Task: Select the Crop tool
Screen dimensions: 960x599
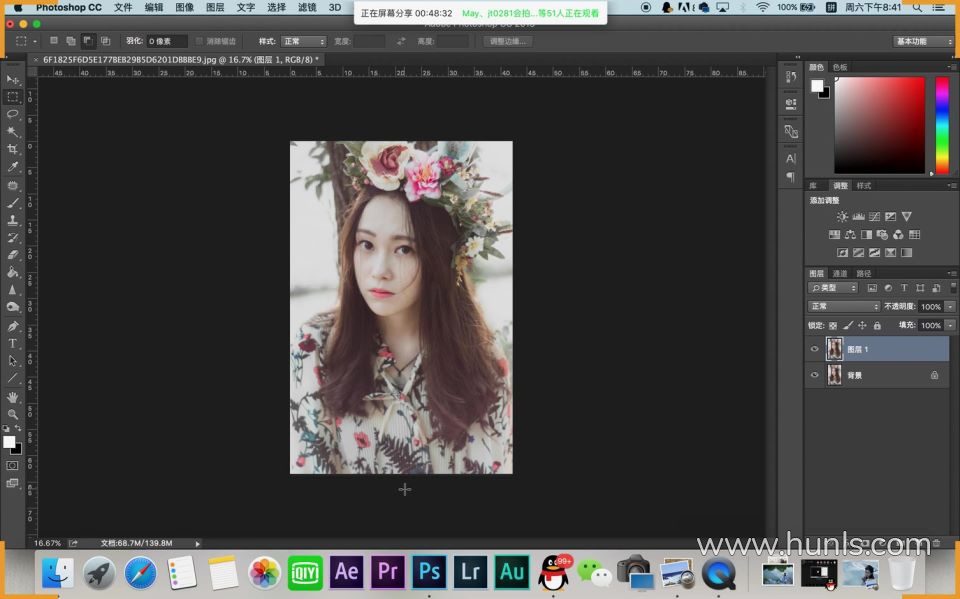Action: point(12,149)
